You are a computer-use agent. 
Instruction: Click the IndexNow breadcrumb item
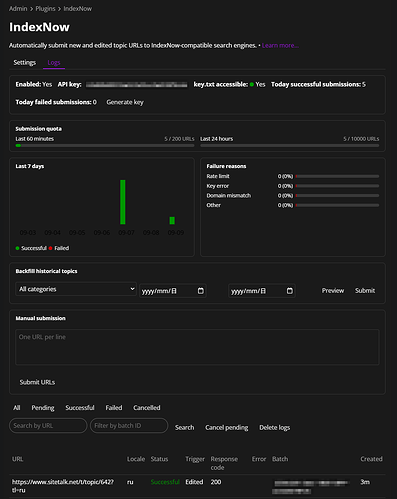(x=78, y=9)
